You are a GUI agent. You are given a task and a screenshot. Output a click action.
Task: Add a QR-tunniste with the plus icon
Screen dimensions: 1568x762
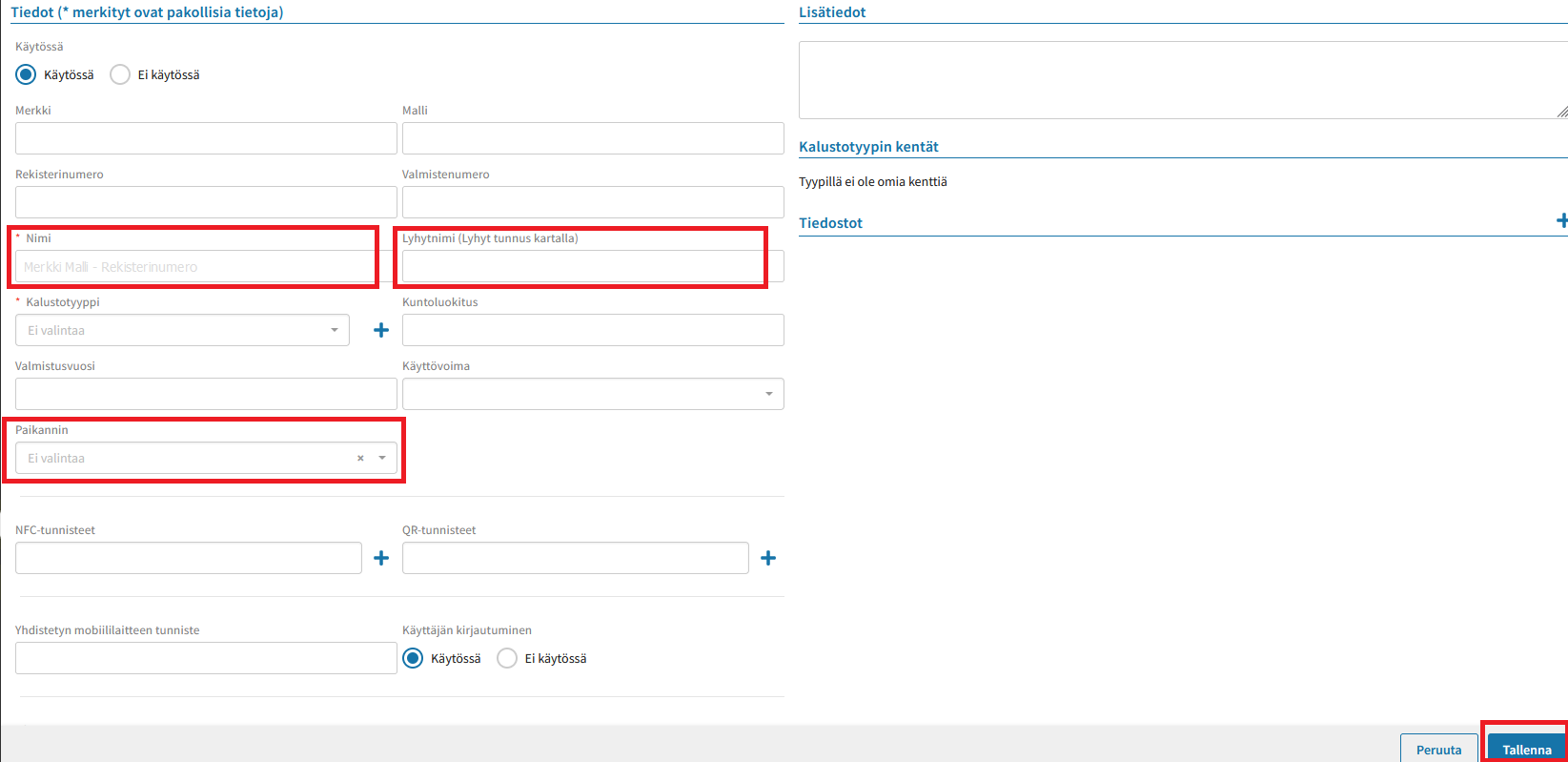point(768,558)
